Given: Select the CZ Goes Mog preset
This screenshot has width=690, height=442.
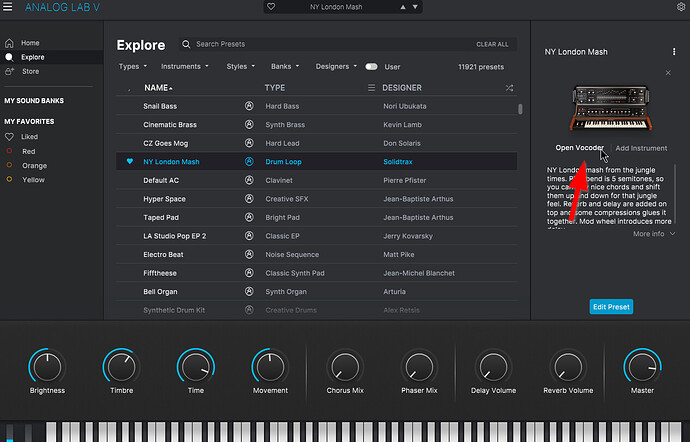Looking at the screenshot, I should point(316,143).
